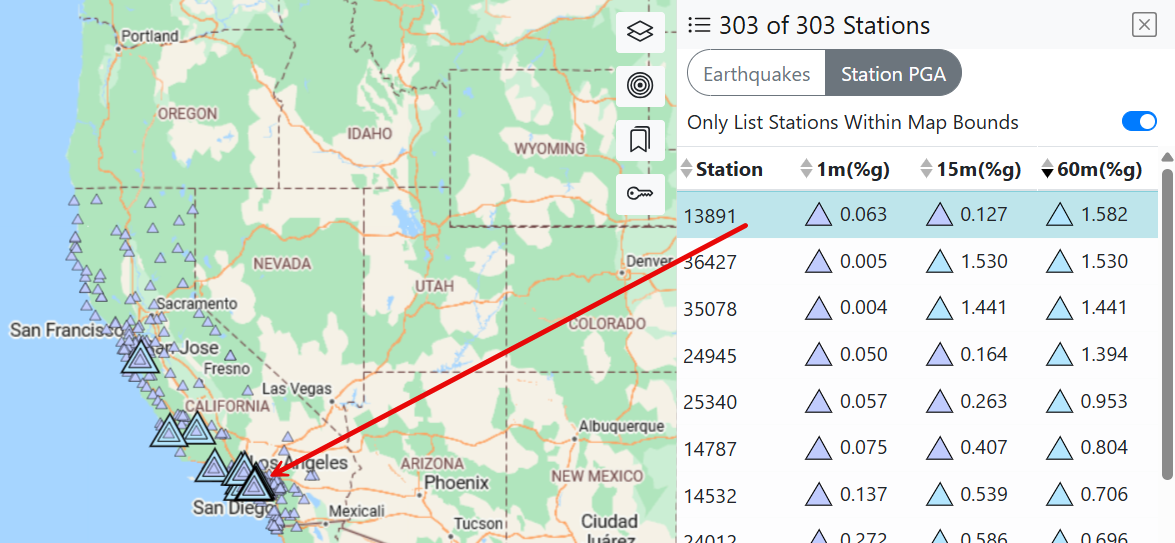Image resolution: width=1175 pixels, height=543 pixels.
Task: Click the station list vertical scrollbar
Action: tap(1167, 324)
